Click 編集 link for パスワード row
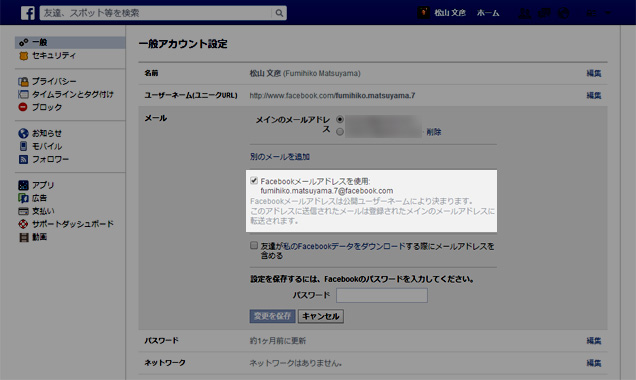636x380 pixels. click(x=594, y=341)
